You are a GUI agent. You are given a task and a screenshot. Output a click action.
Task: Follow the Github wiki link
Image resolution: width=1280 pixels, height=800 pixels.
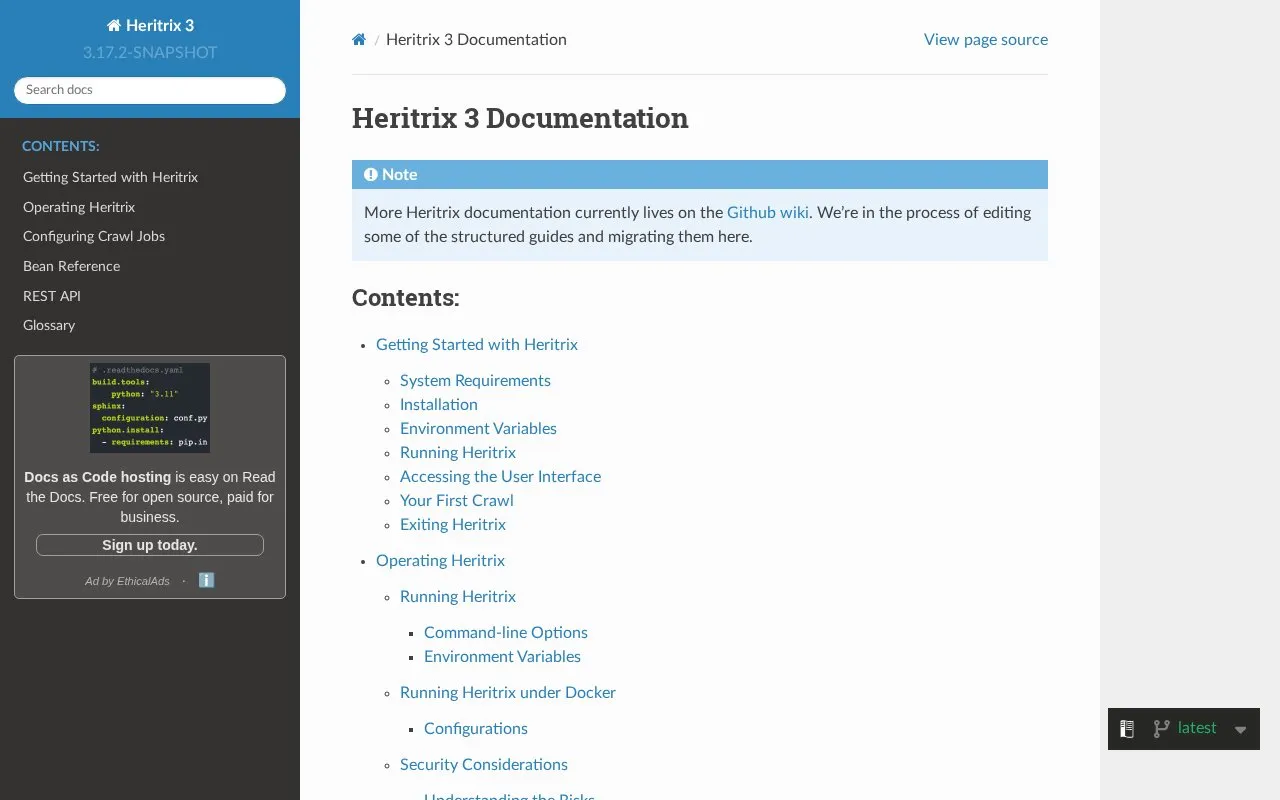[768, 212]
